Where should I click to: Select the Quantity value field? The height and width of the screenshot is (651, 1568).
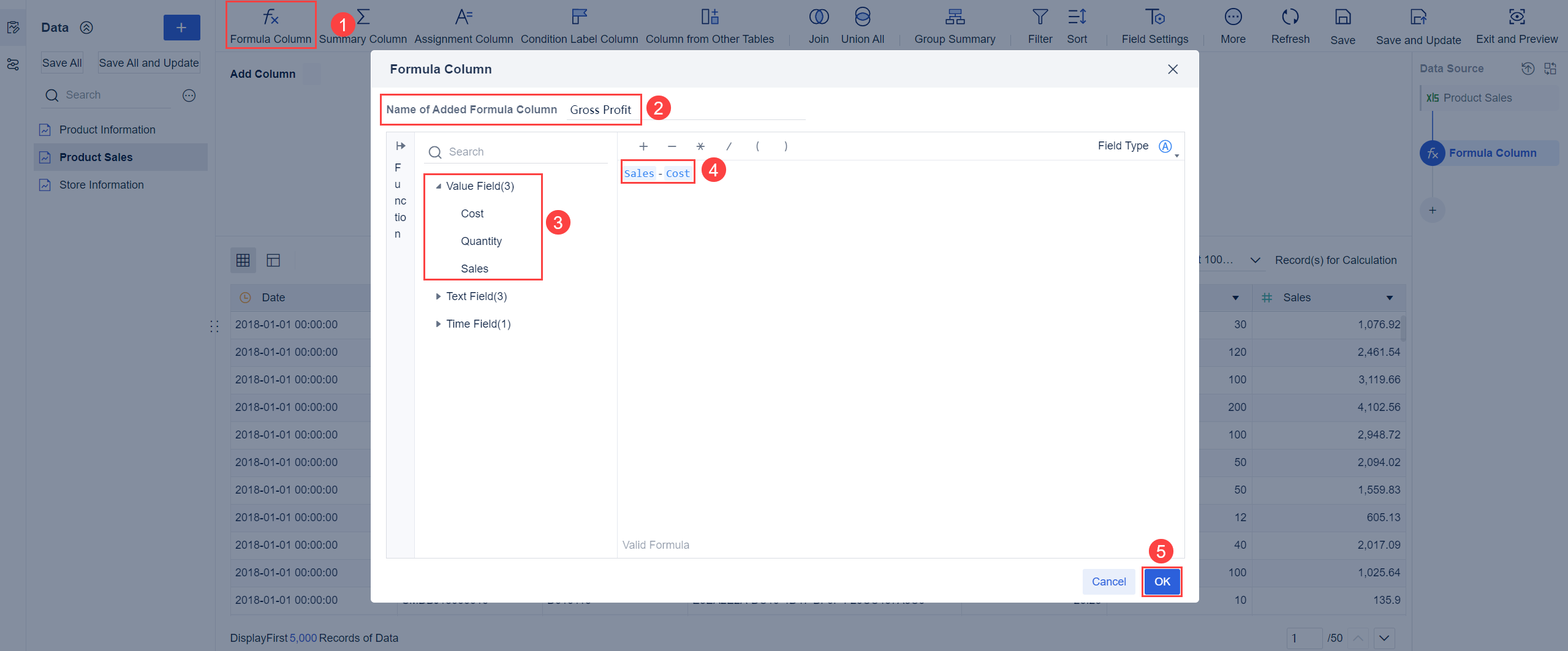481,241
